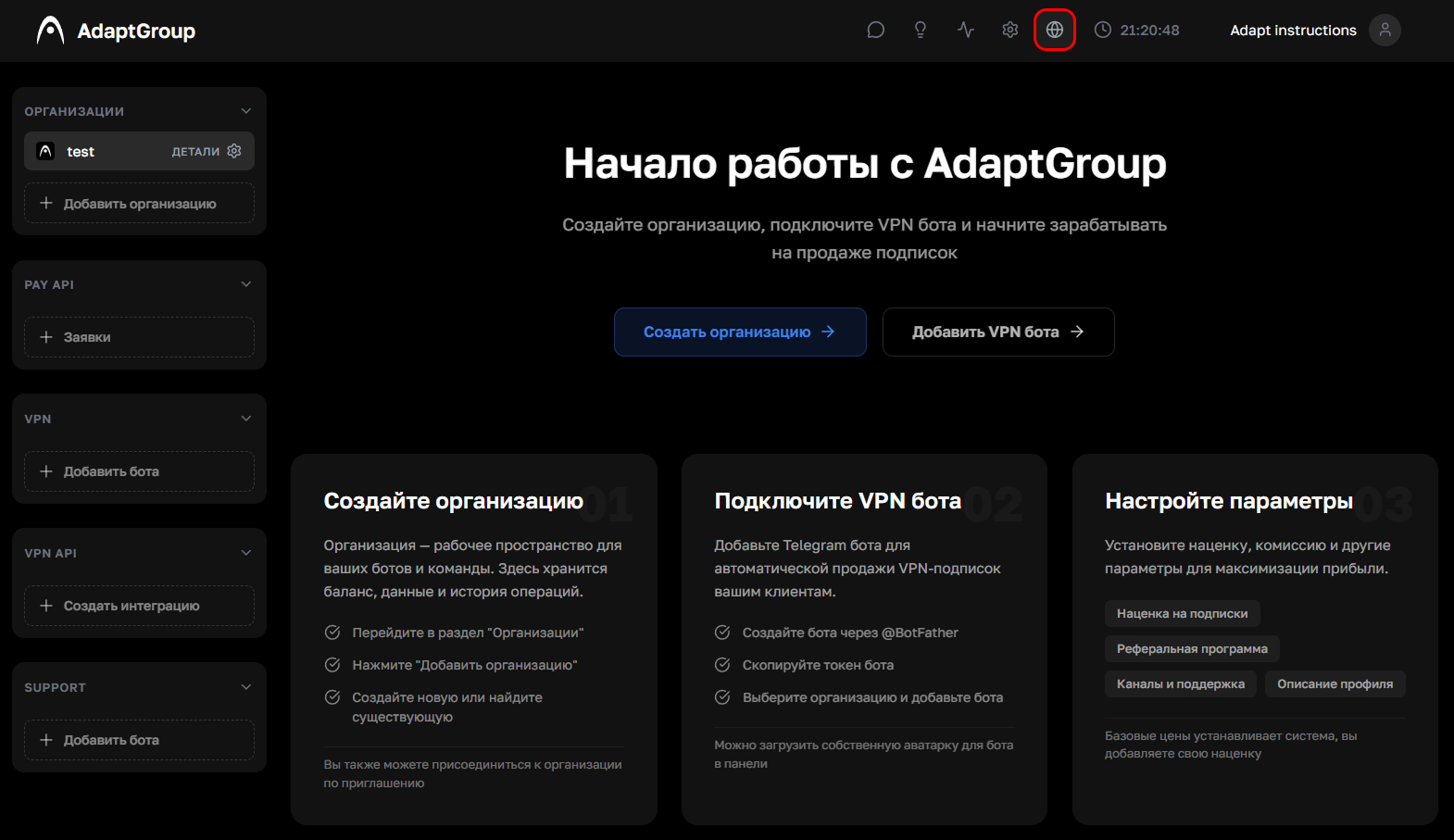Click text Создайте бота через @BotFather

(850, 633)
